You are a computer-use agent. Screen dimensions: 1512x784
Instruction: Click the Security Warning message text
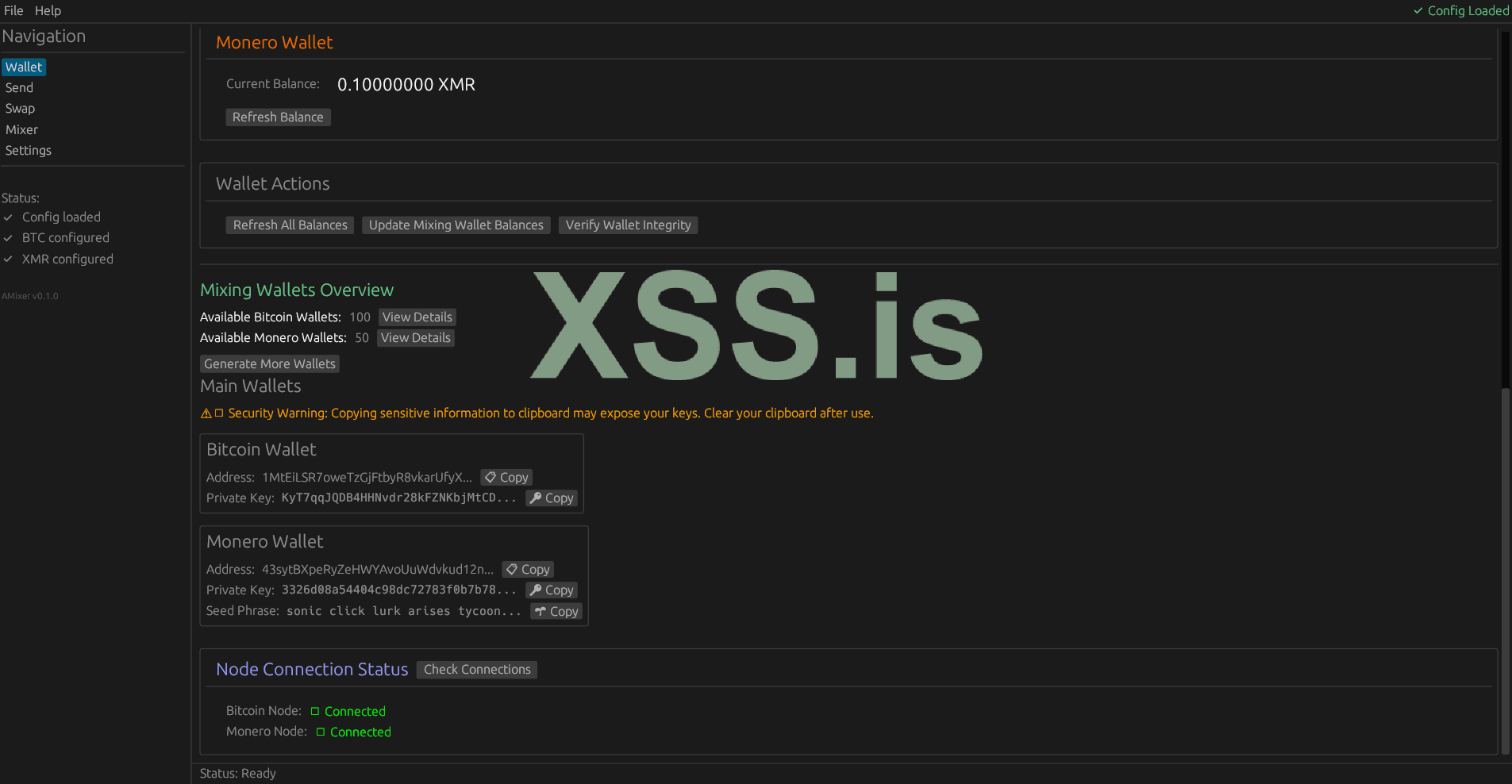(550, 413)
